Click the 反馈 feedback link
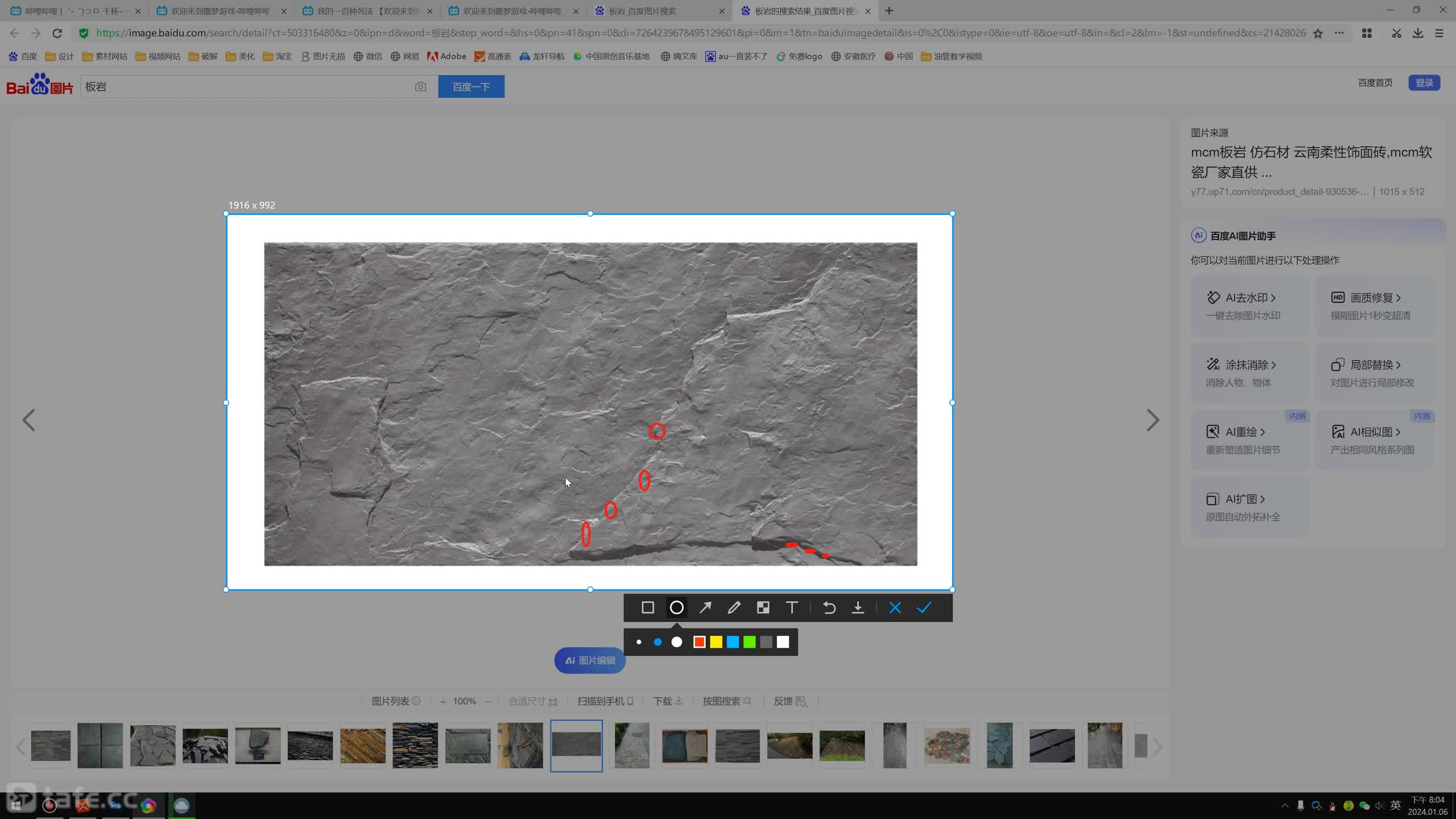The width and height of the screenshot is (1456, 819). pos(790,701)
